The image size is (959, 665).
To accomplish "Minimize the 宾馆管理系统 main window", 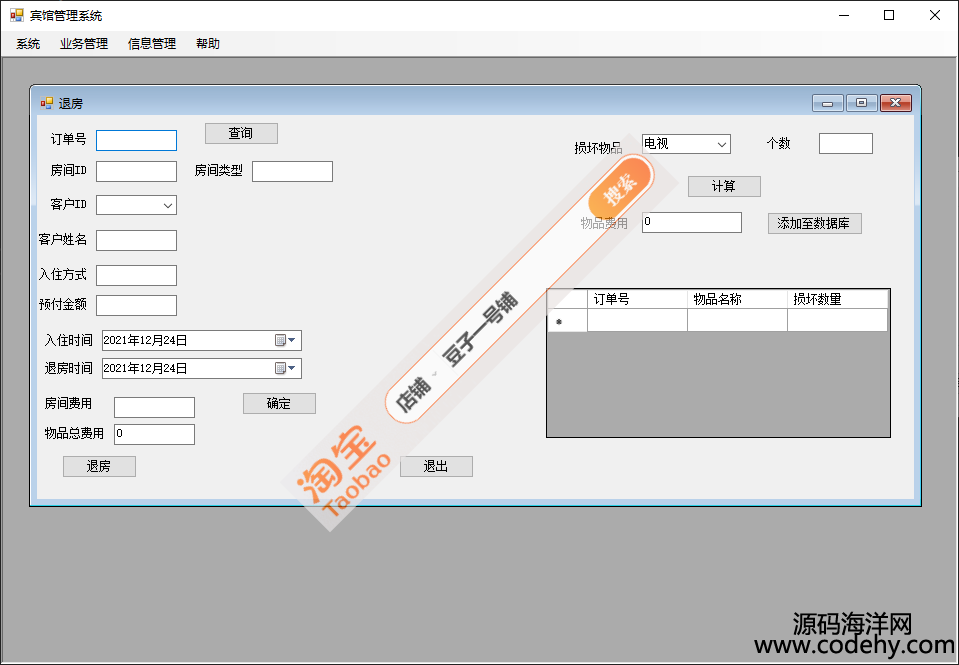I will click(844, 15).
